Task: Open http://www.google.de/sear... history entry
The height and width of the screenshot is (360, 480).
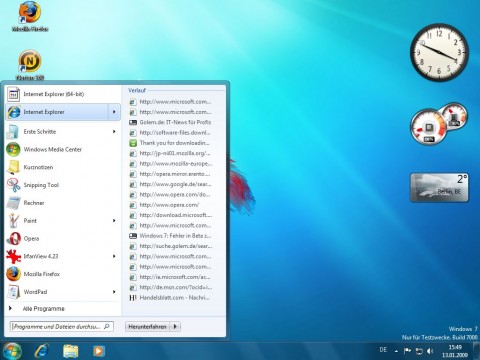Action: (170, 184)
